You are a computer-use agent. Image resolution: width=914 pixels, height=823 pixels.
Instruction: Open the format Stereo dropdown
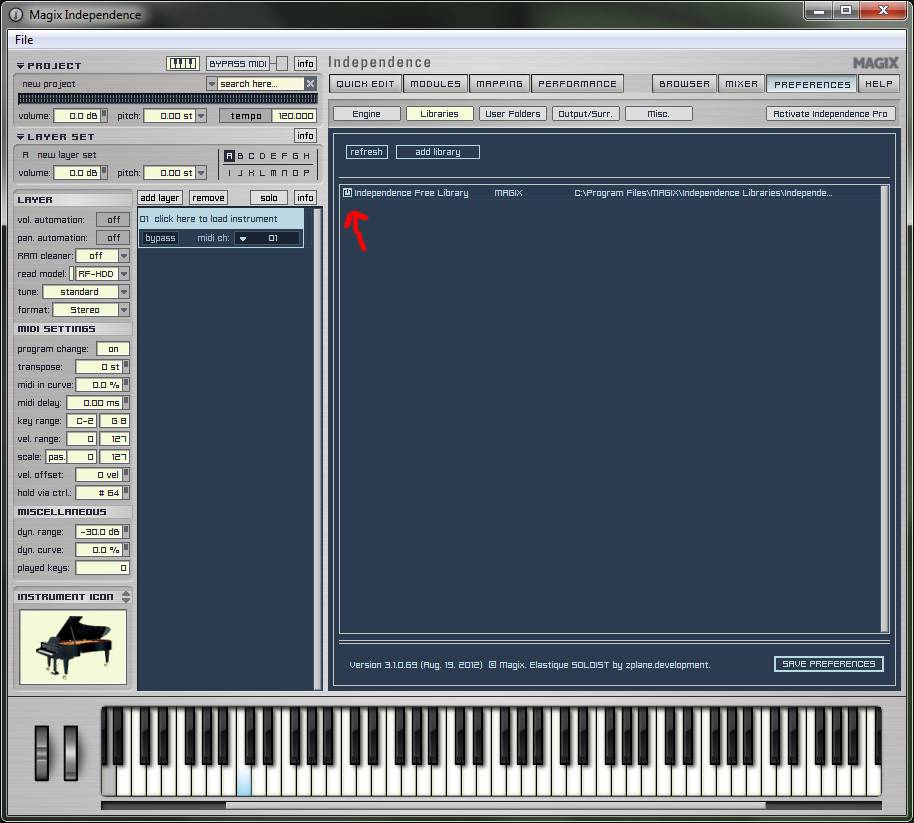point(124,310)
